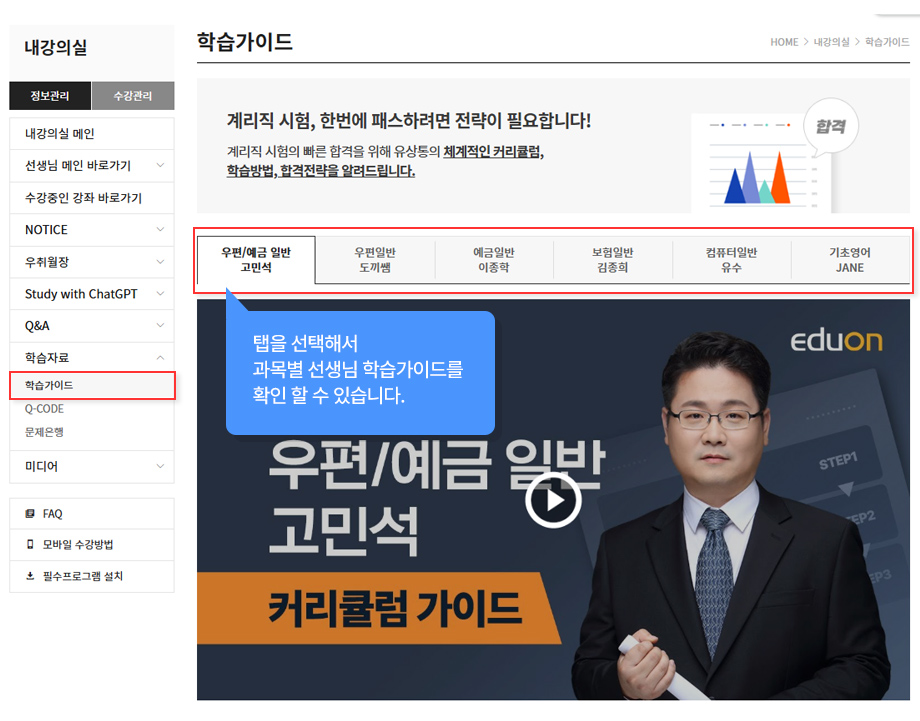Switch to the 수강관리 tab
920x721 pixels.
(133, 96)
